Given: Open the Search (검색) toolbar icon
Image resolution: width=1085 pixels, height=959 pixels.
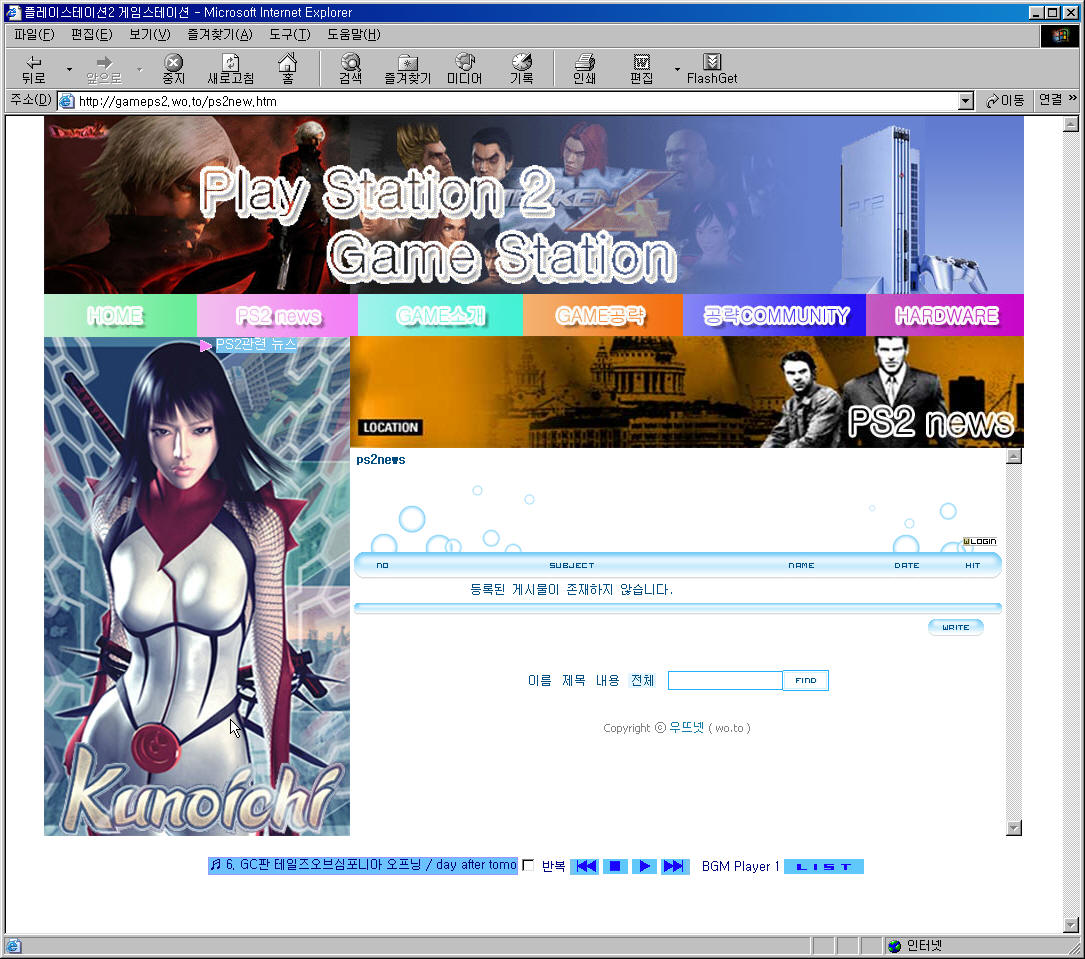Looking at the screenshot, I should click(350, 68).
